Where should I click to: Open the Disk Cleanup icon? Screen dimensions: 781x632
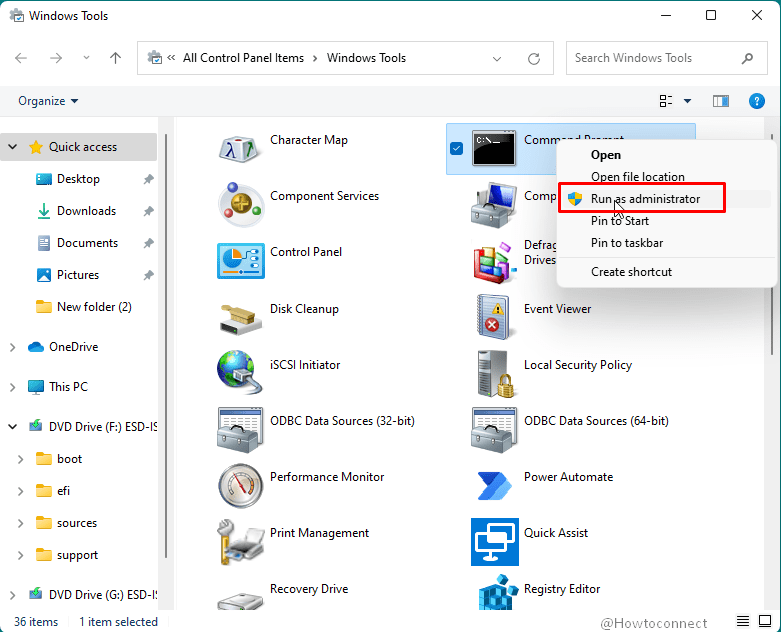pos(240,319)
